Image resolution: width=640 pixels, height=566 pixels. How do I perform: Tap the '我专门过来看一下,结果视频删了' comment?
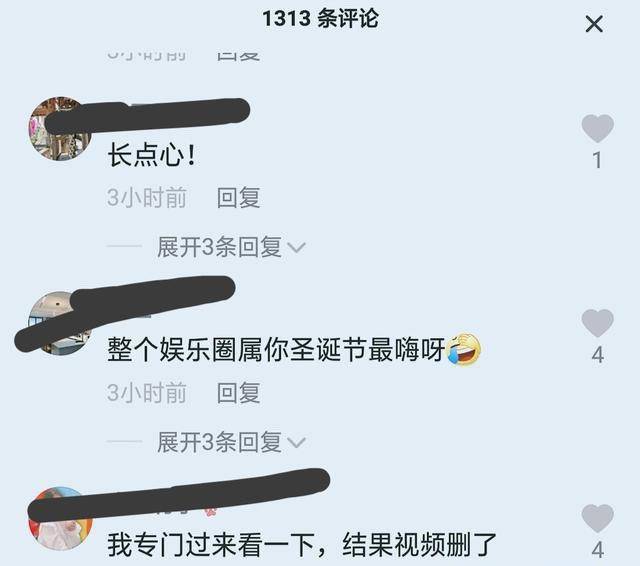[x=302, y=545]
